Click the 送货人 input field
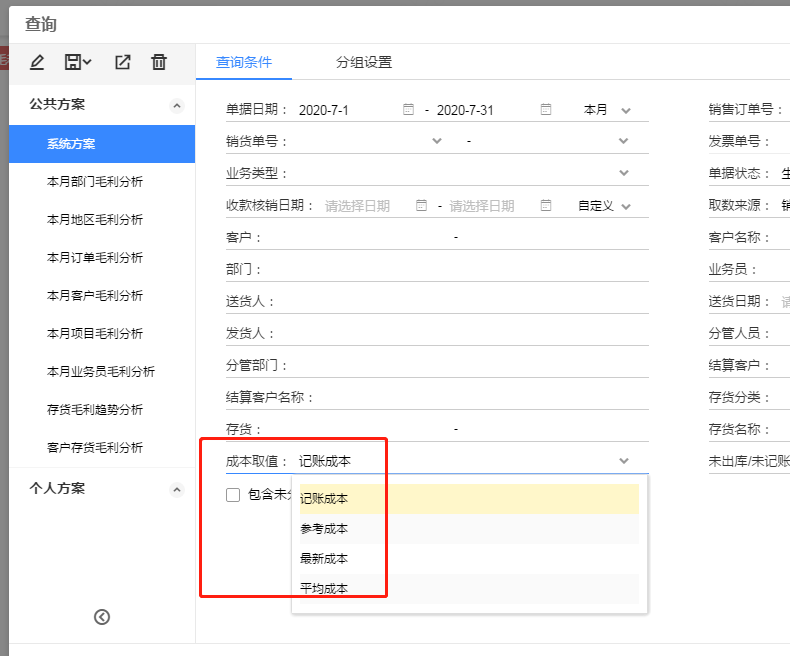Image resolution: width=790 pixels, height=656 pixels. tap(463, 302)
